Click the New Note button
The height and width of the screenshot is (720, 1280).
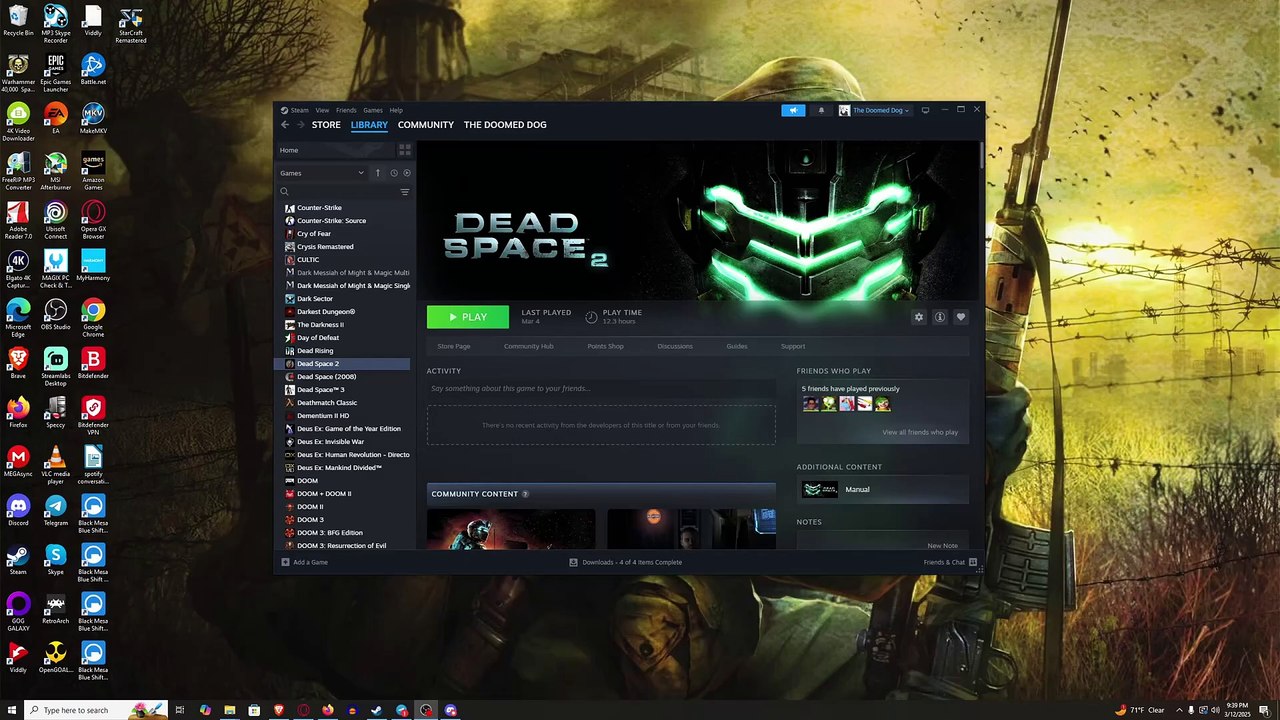pyautogui.click(x=942, y=546)
